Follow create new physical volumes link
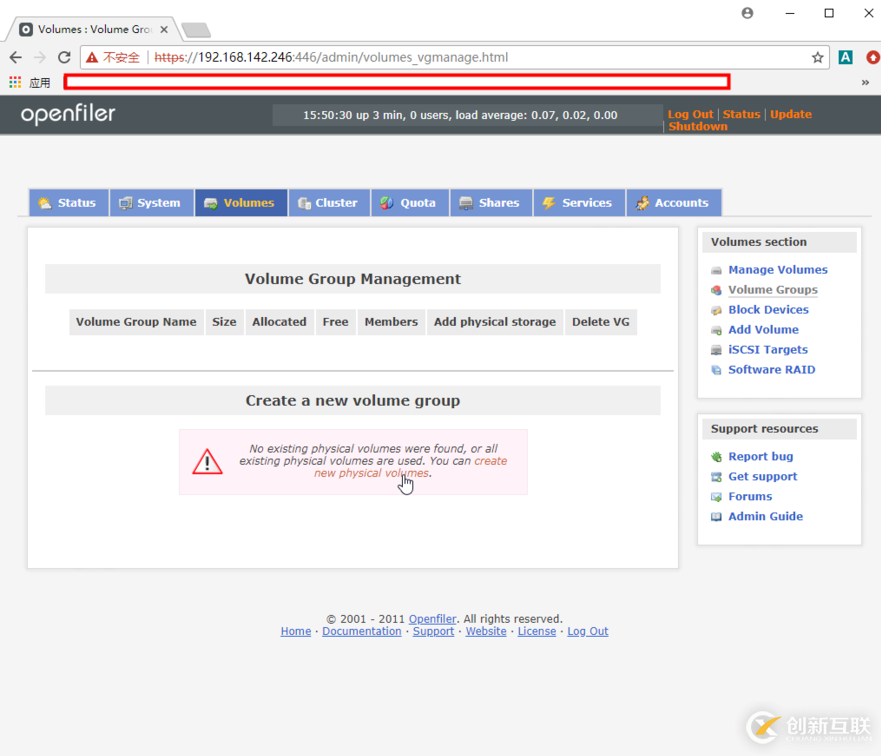The image size is (881, 756). coord(371,474)
